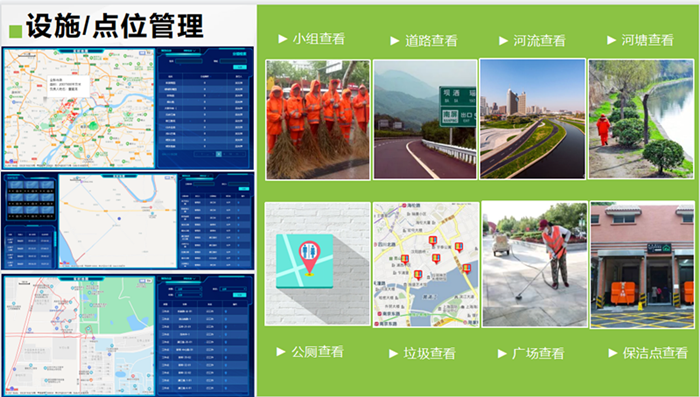This screenshot has width=700, height=397.
Task: Open the 保洁点查看 link text
Action: (655, 353)
